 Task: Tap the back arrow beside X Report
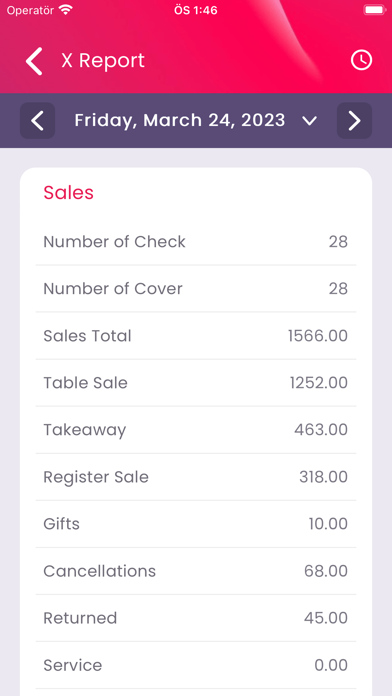tap(34, 61)
